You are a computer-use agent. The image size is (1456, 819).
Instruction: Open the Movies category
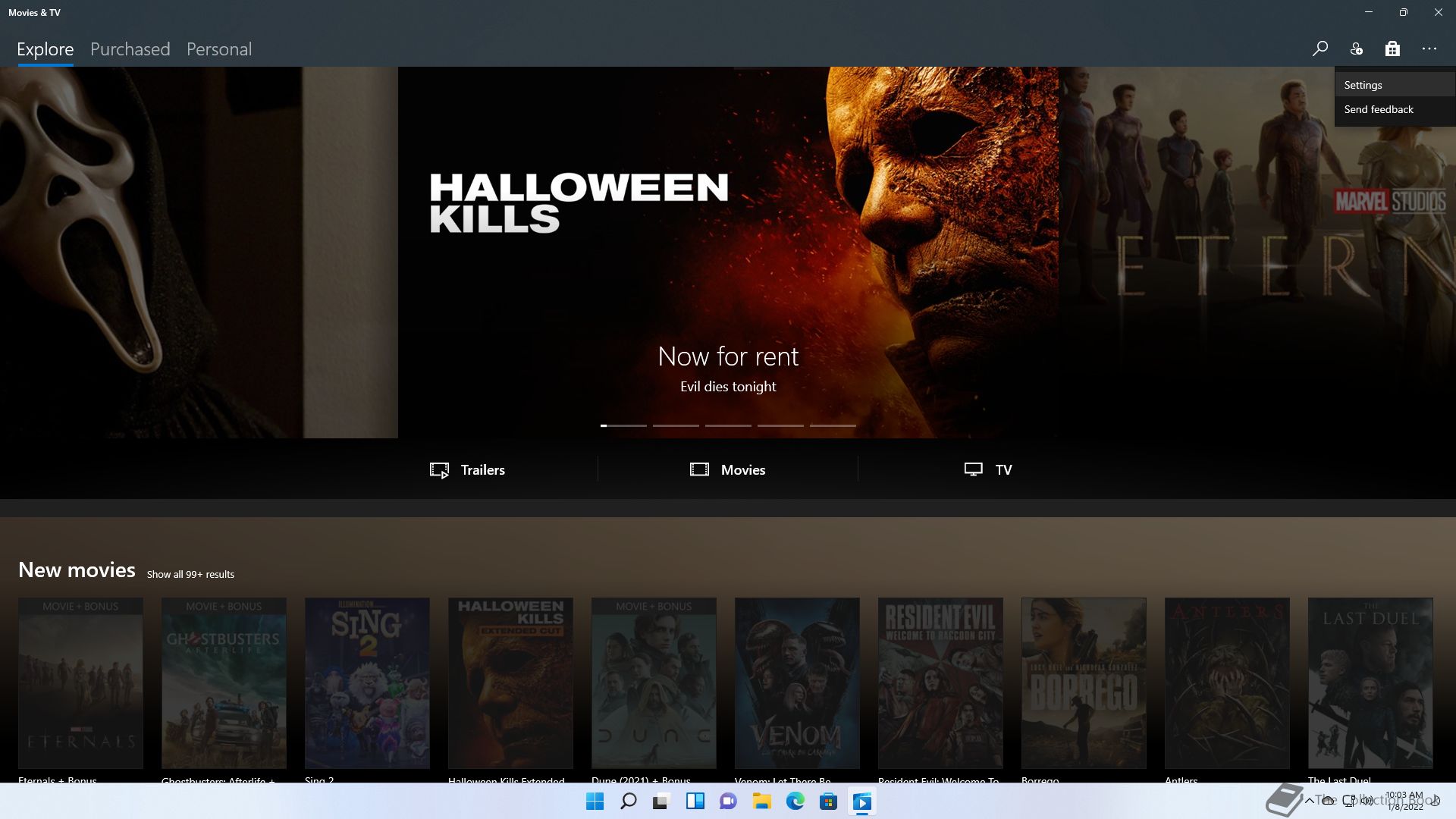pyautogui.click(x=727, y=469)
